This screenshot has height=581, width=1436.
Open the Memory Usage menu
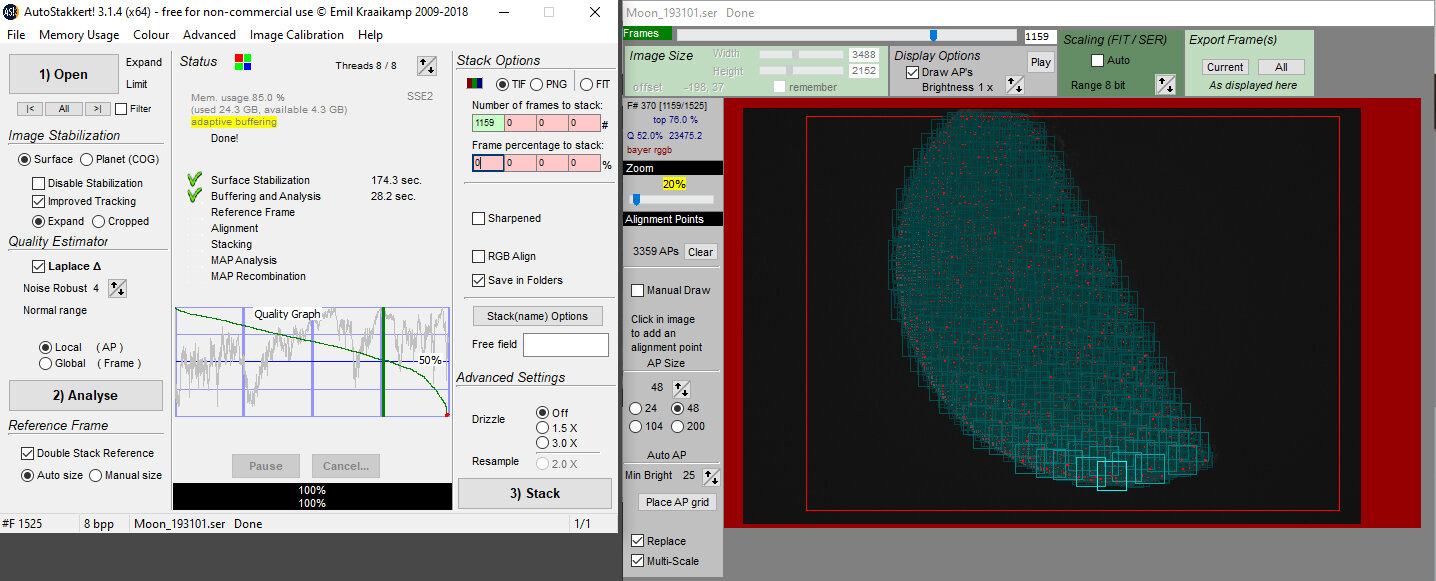(x=79, y=35)
